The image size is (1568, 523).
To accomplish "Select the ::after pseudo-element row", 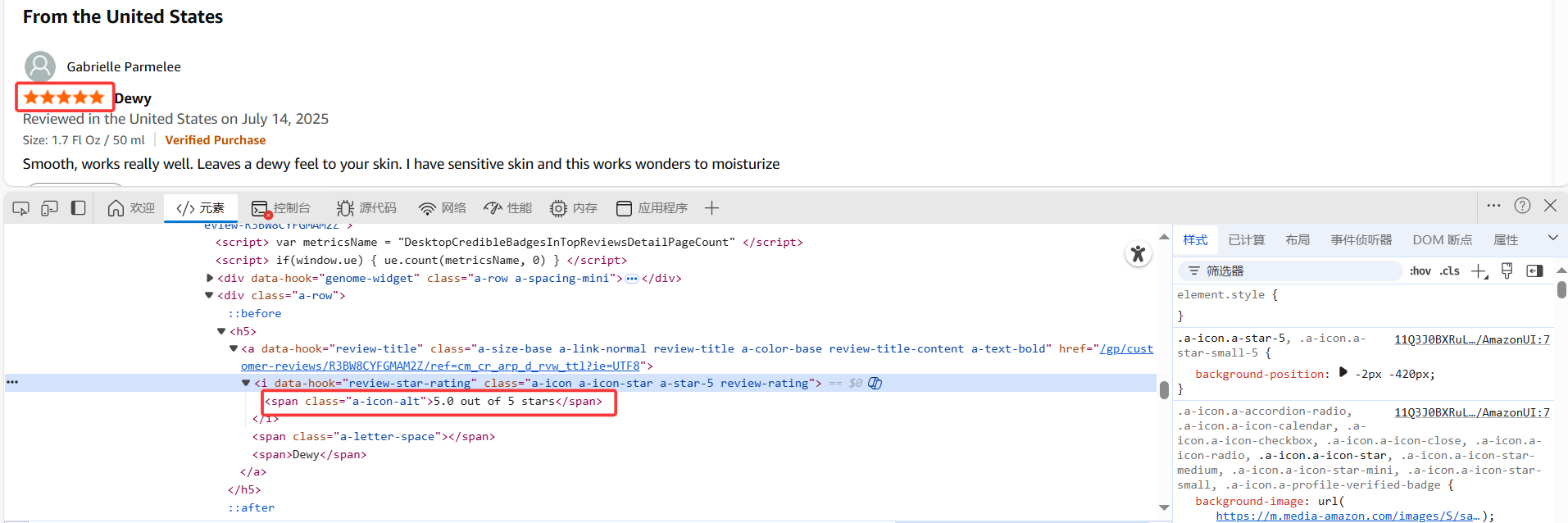I will coord(252,507).
